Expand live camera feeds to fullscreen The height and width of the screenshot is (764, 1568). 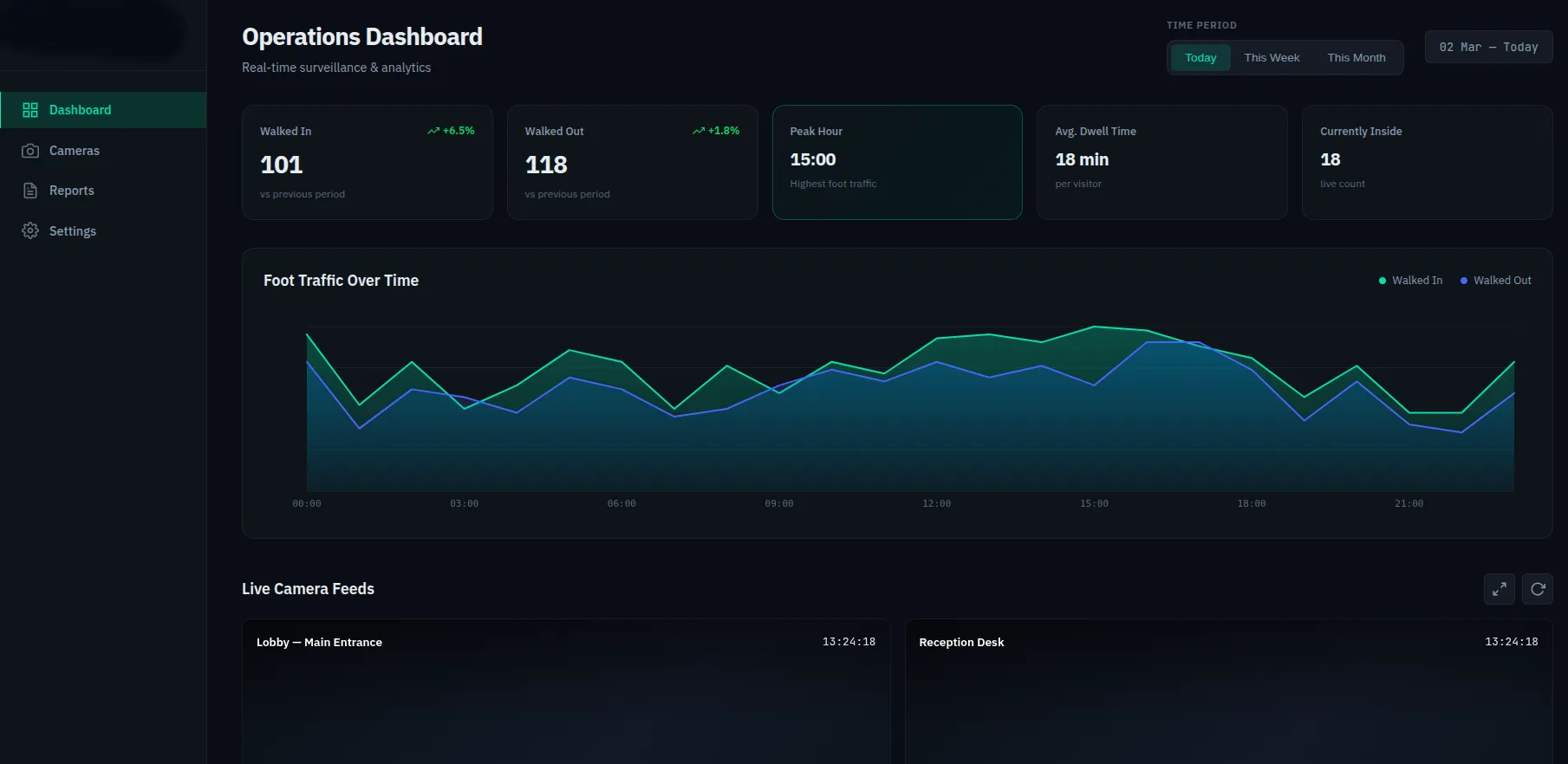(1499, 589)
